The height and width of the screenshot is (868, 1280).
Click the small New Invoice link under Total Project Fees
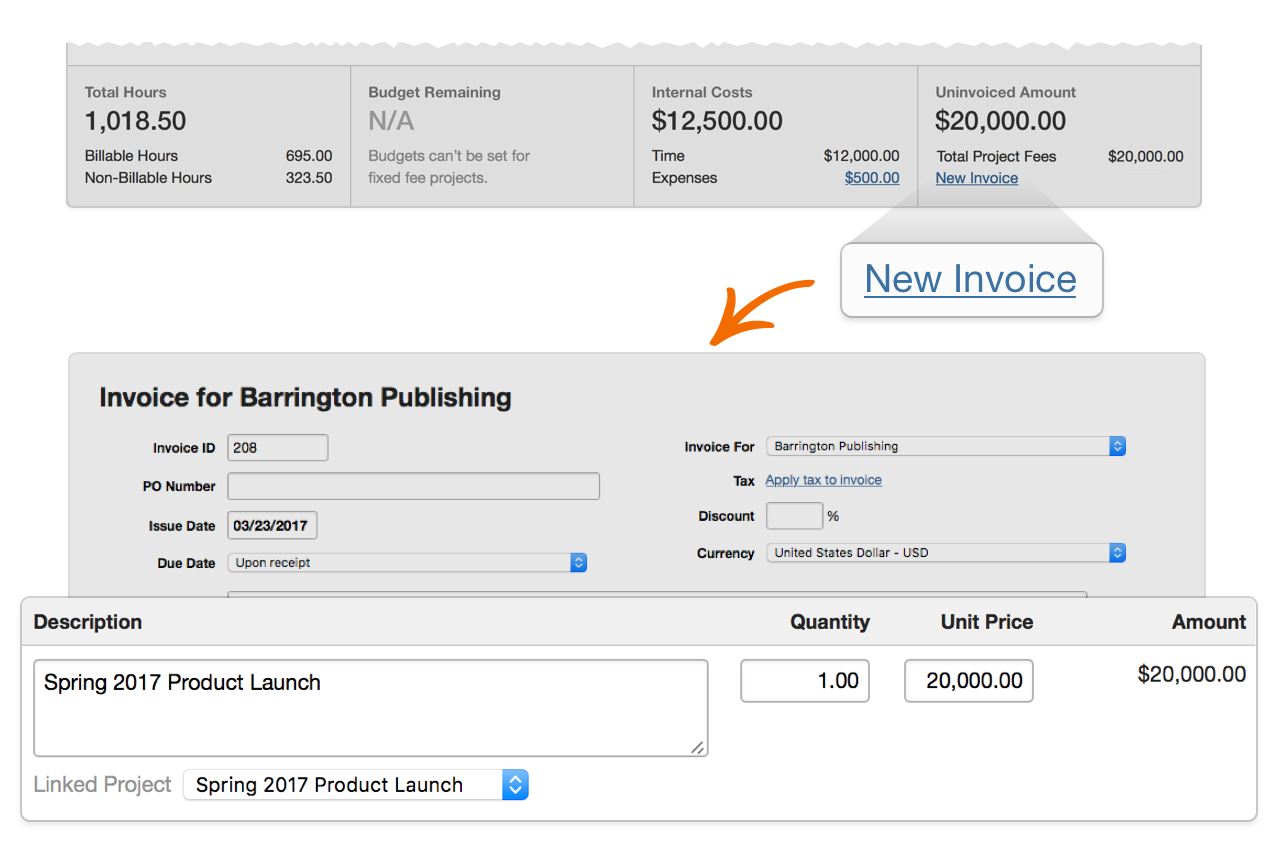pos(976,178)
